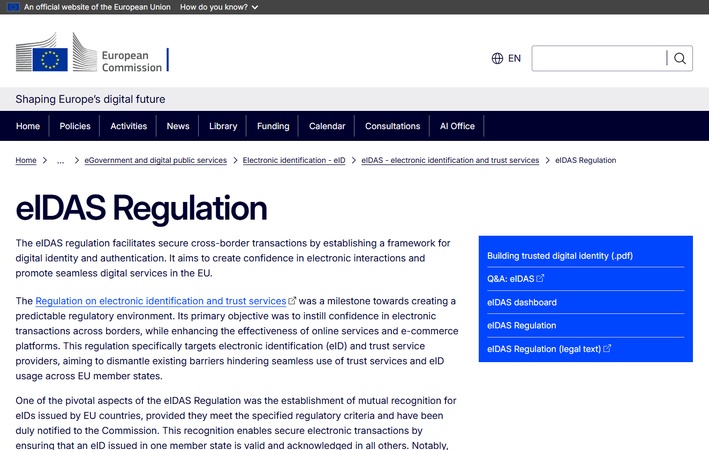Image resolution: width=709 pixels, height=450 pixels.
Task: Open the Library menu item
Action: [223, 126]
